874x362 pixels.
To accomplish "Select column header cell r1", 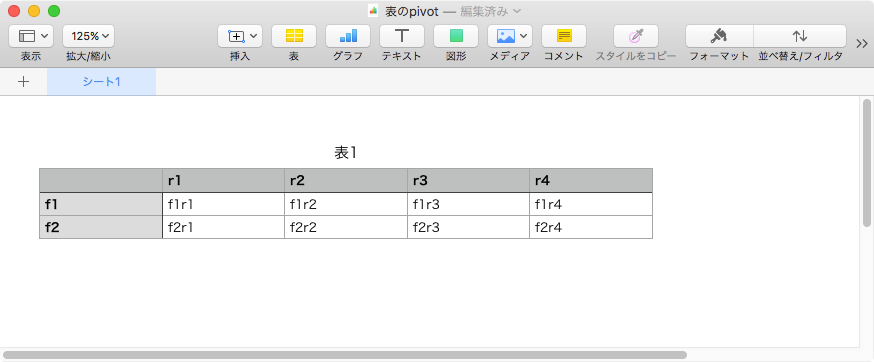I will coord(224,180).
